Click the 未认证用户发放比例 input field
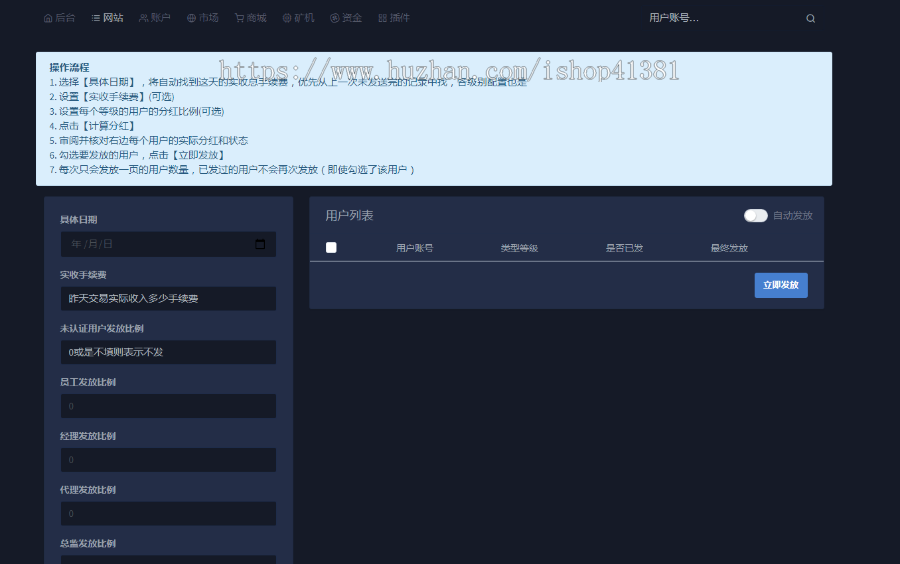Image resolution: width=900 pixels, height=564 pixels. point(168,352)
